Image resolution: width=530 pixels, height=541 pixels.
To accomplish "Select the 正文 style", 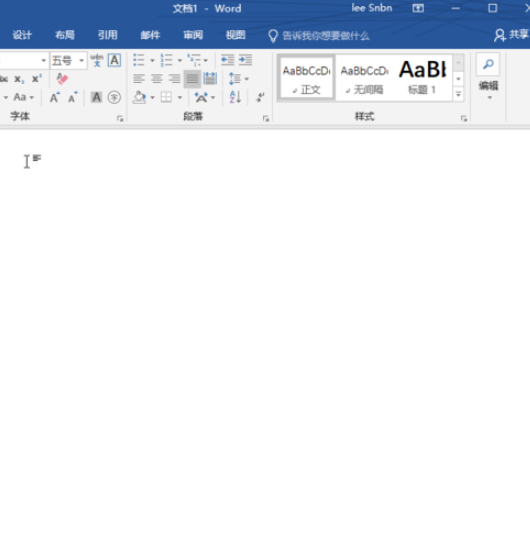I will [x=306, y=78].
